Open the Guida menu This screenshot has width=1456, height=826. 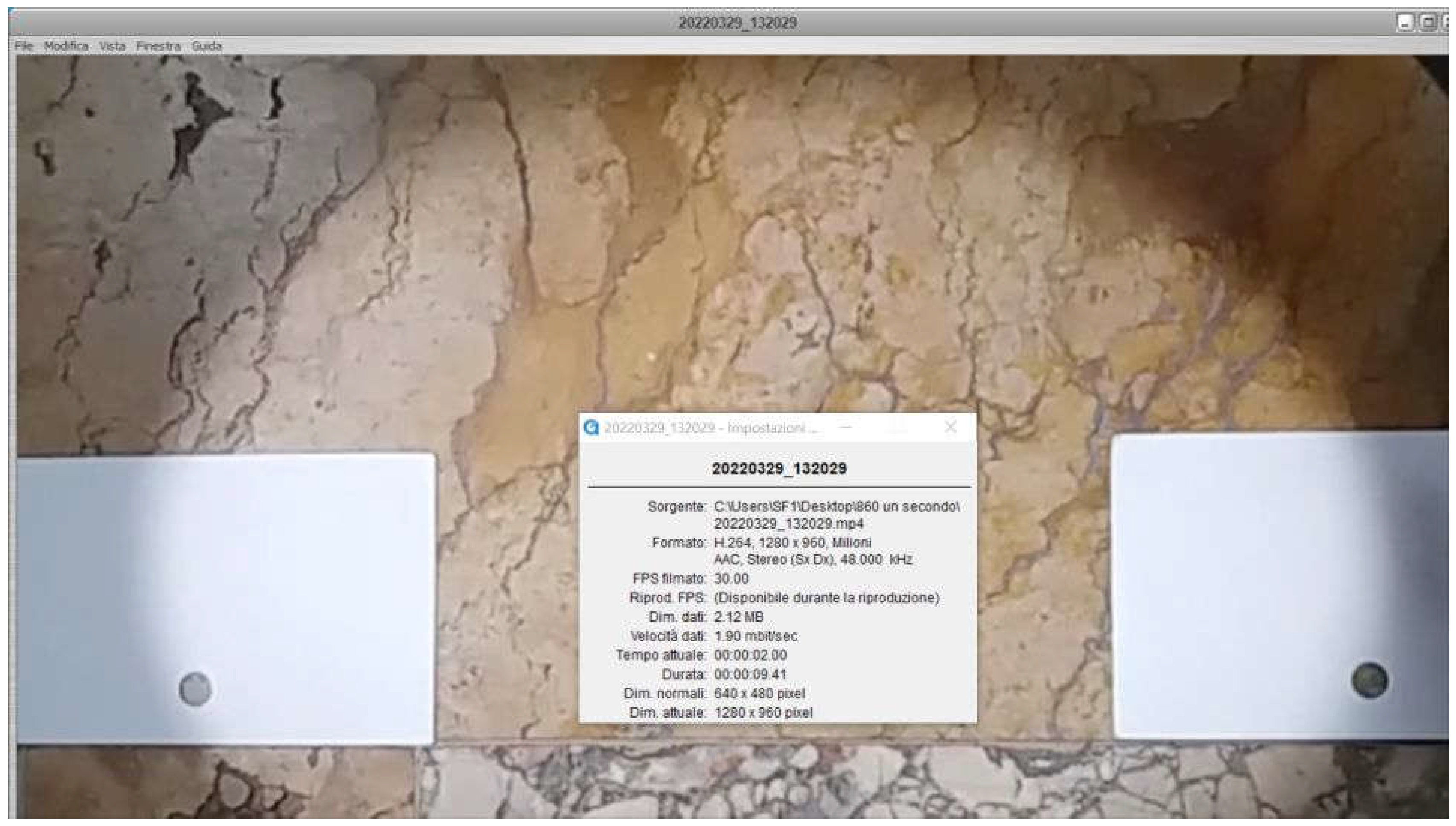(x=207, y=45)
